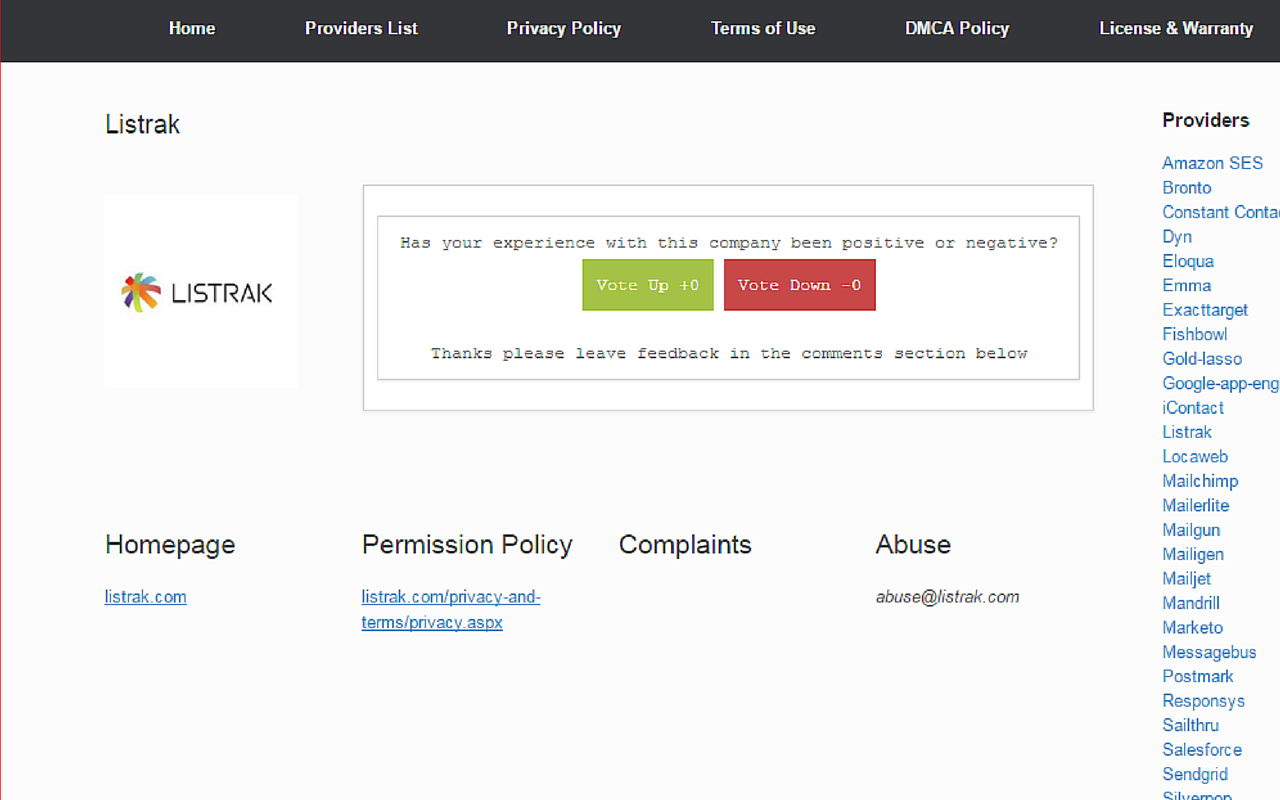Screen dimensions: 1280x800
Task: Open the Postmark provider link
Action: (1198, 676)
